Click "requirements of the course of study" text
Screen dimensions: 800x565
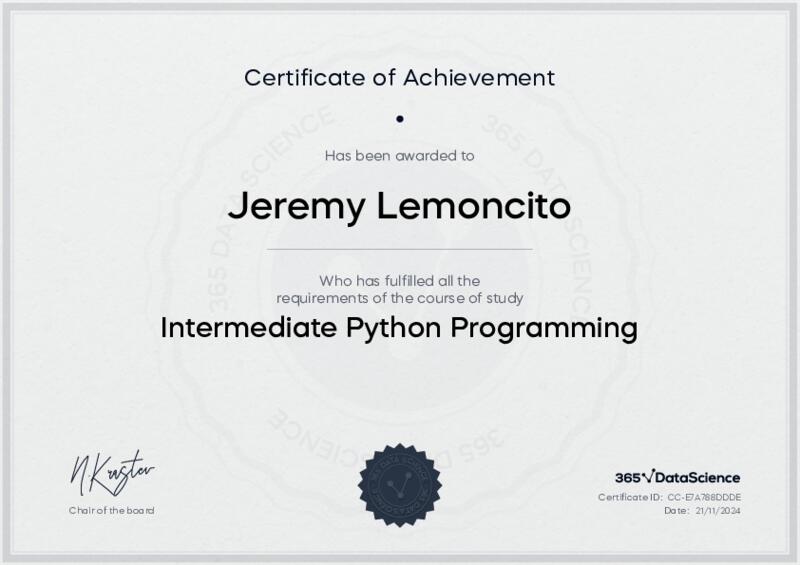tap(400, 298)
